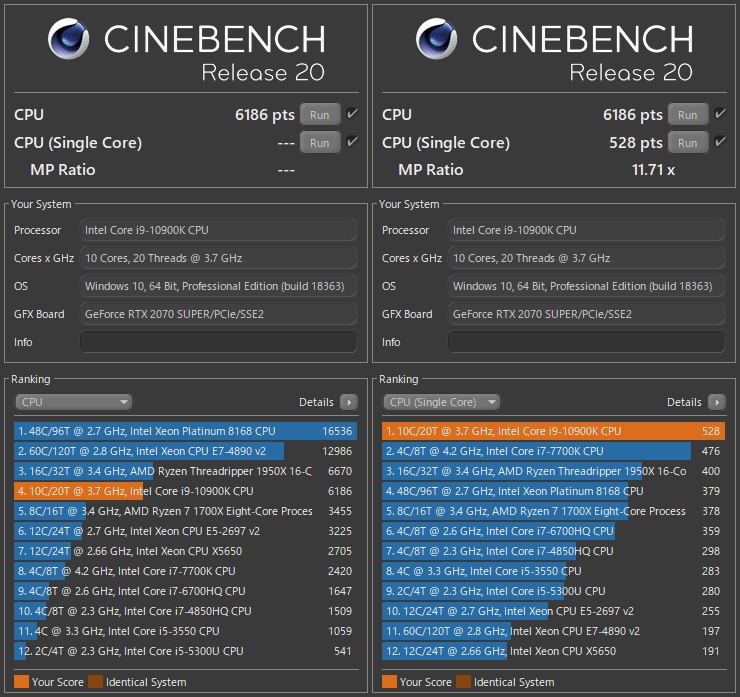This screenshot has height=697, width=740.
Task: Run the CPU test in right window
Action: [688, 115]
